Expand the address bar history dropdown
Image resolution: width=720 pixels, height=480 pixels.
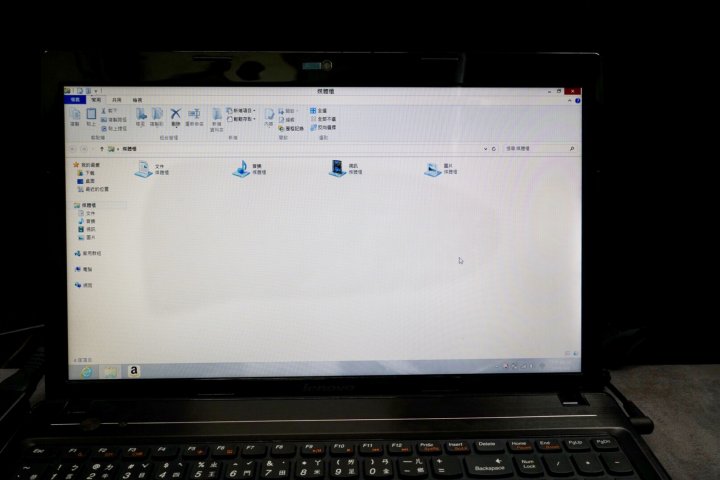tap(485, 149)
